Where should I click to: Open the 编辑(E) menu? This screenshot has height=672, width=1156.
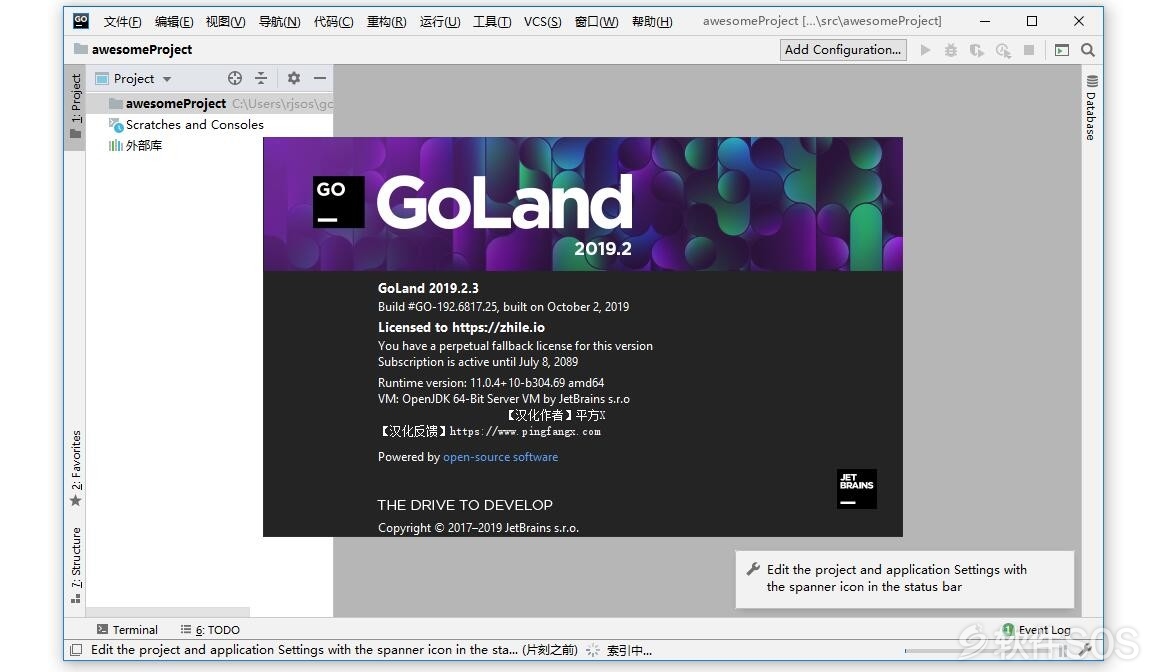(174, 21)
